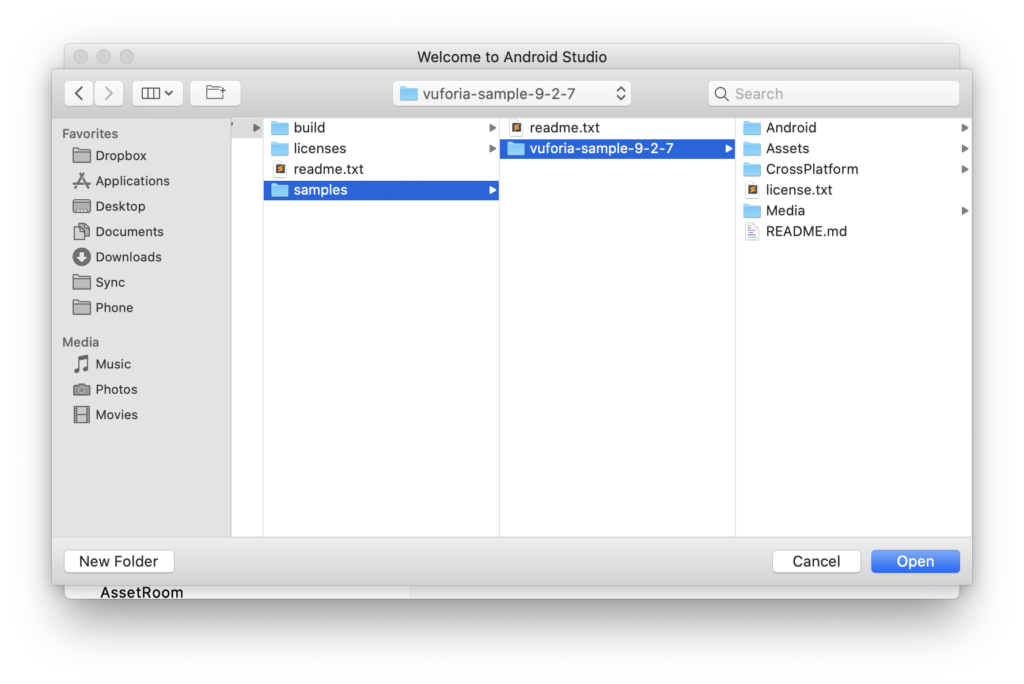Expand the CrossPlatform folder arrow

[x=965, y=169]
